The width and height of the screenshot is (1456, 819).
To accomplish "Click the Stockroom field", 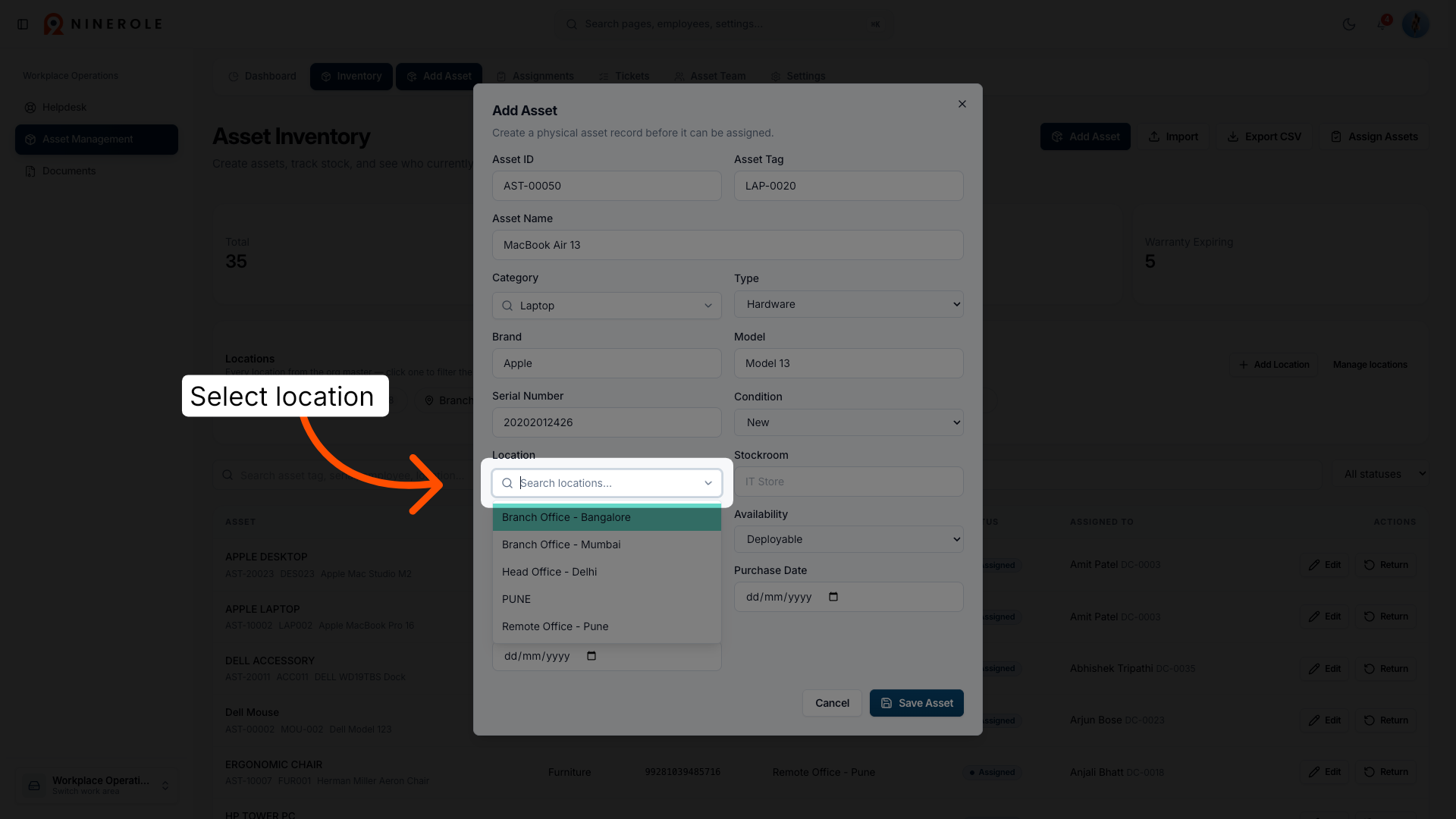I will [x=849, y=482].
